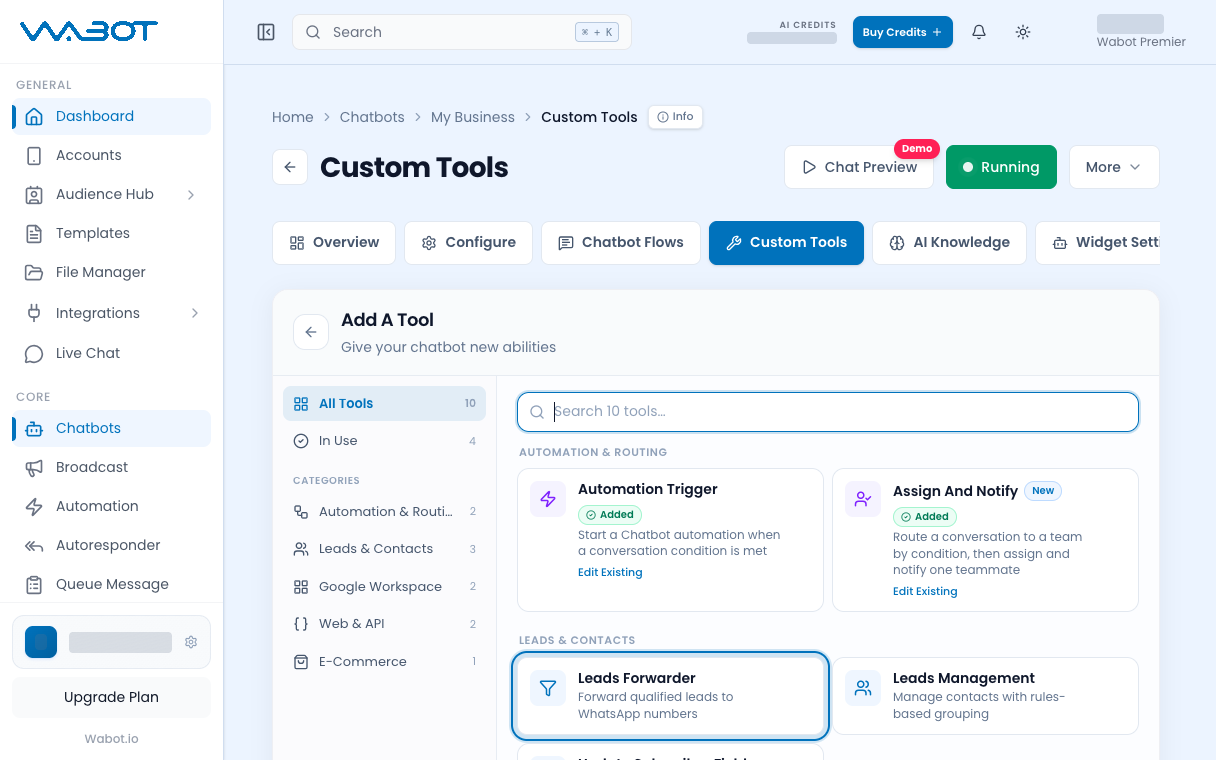
Task: Click the Queue Message clipboard icon
Action: tap(34, 584)
